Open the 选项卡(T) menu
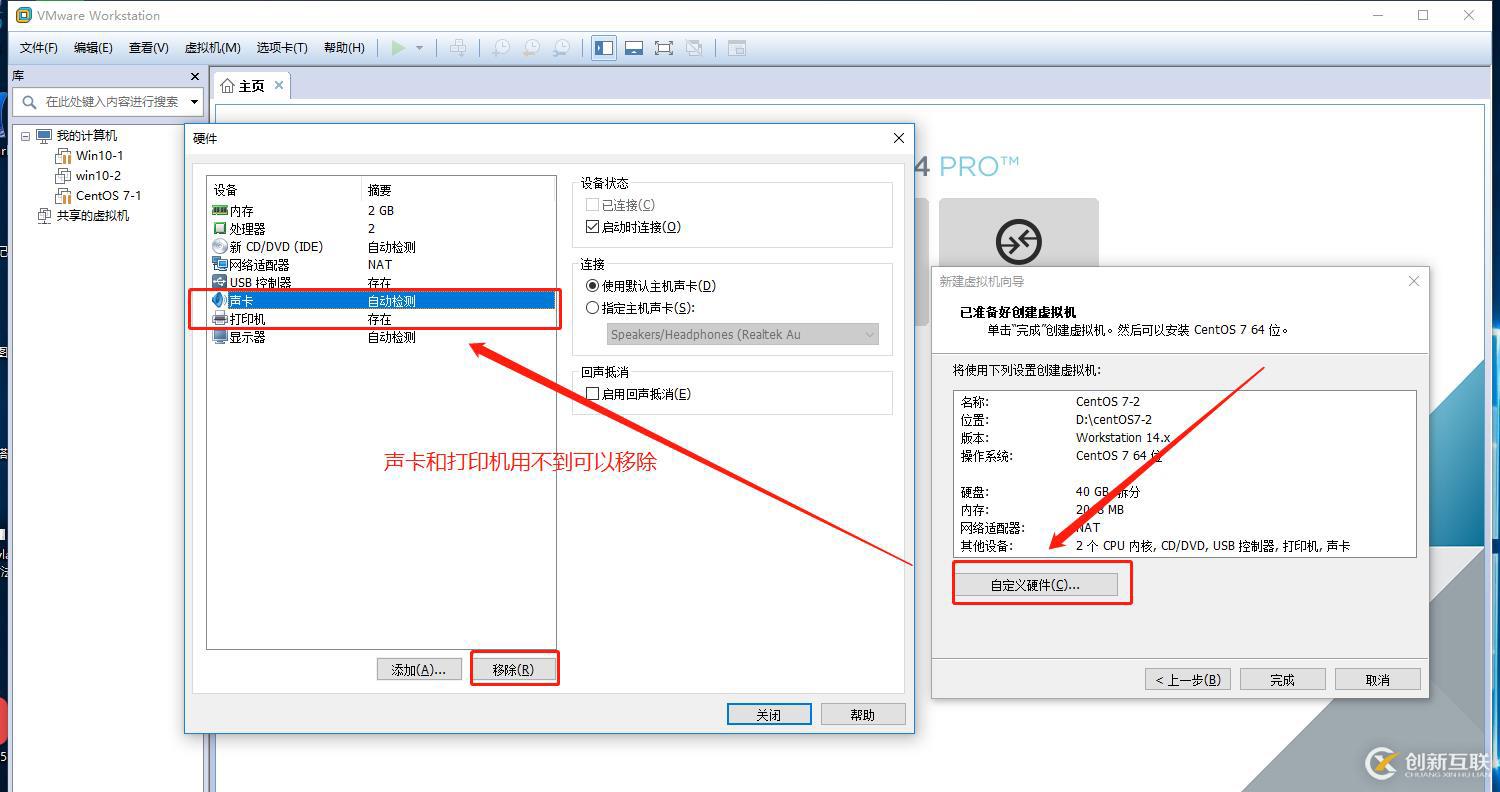Image resolution: width=1500 pixels, height=792 pixels. coord(282,48)
